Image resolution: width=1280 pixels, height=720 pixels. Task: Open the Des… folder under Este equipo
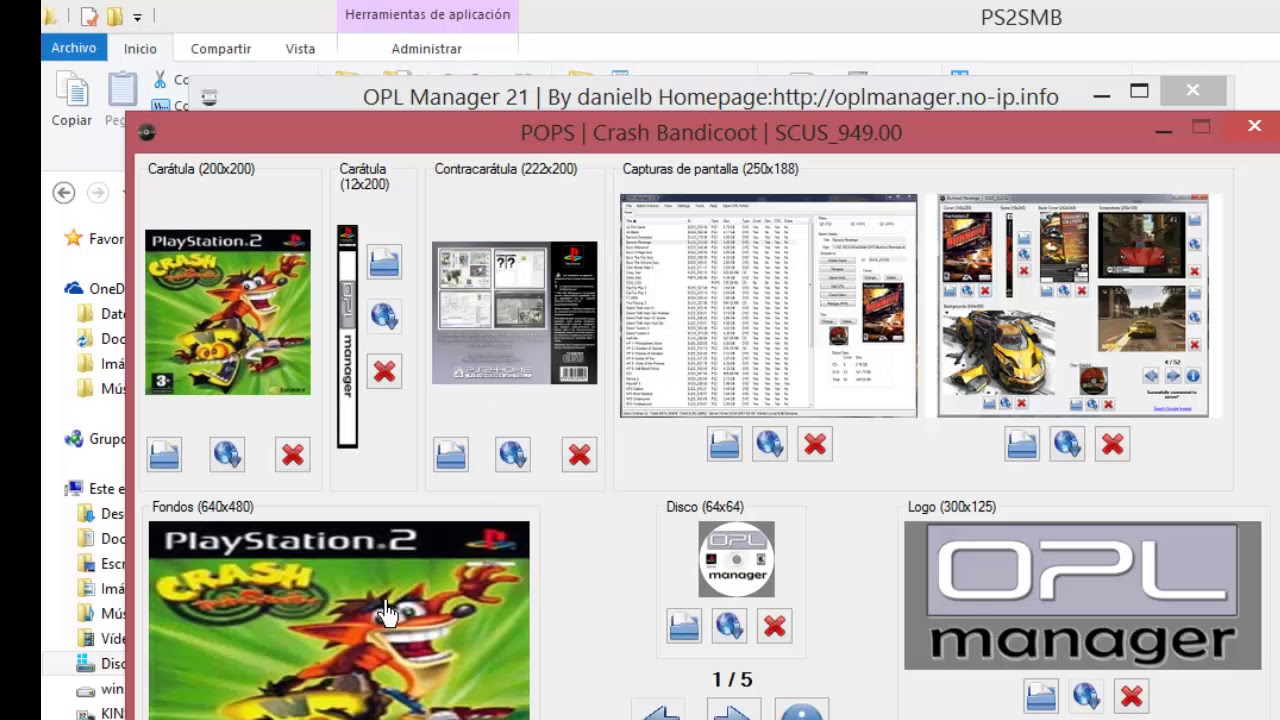click(x=101, y=514)
